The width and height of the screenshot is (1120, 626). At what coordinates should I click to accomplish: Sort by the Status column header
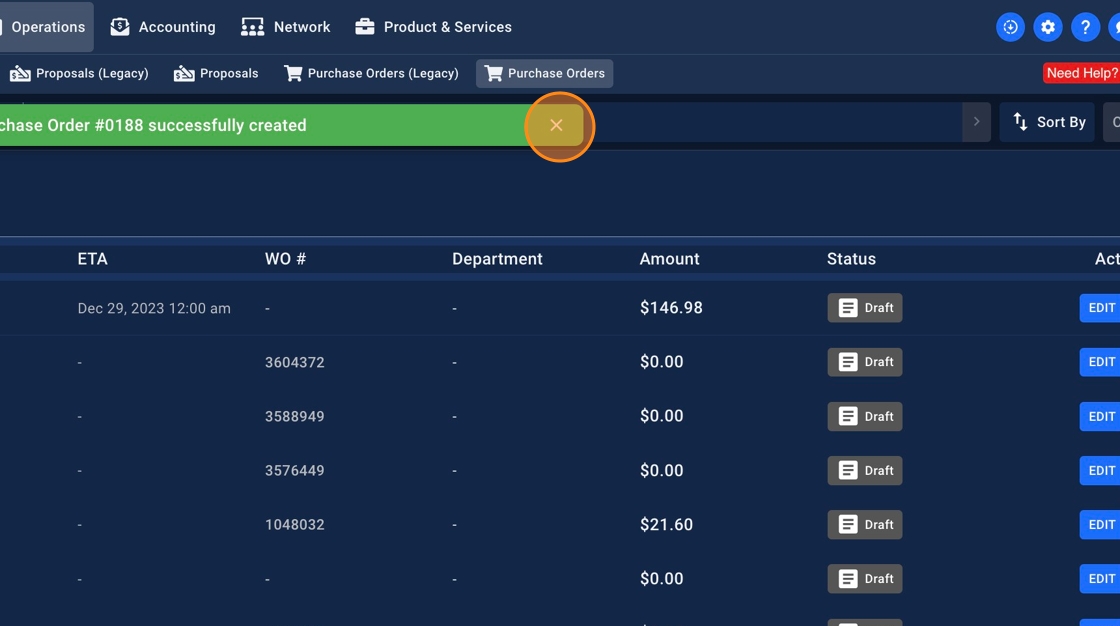[x=851, y=259]
